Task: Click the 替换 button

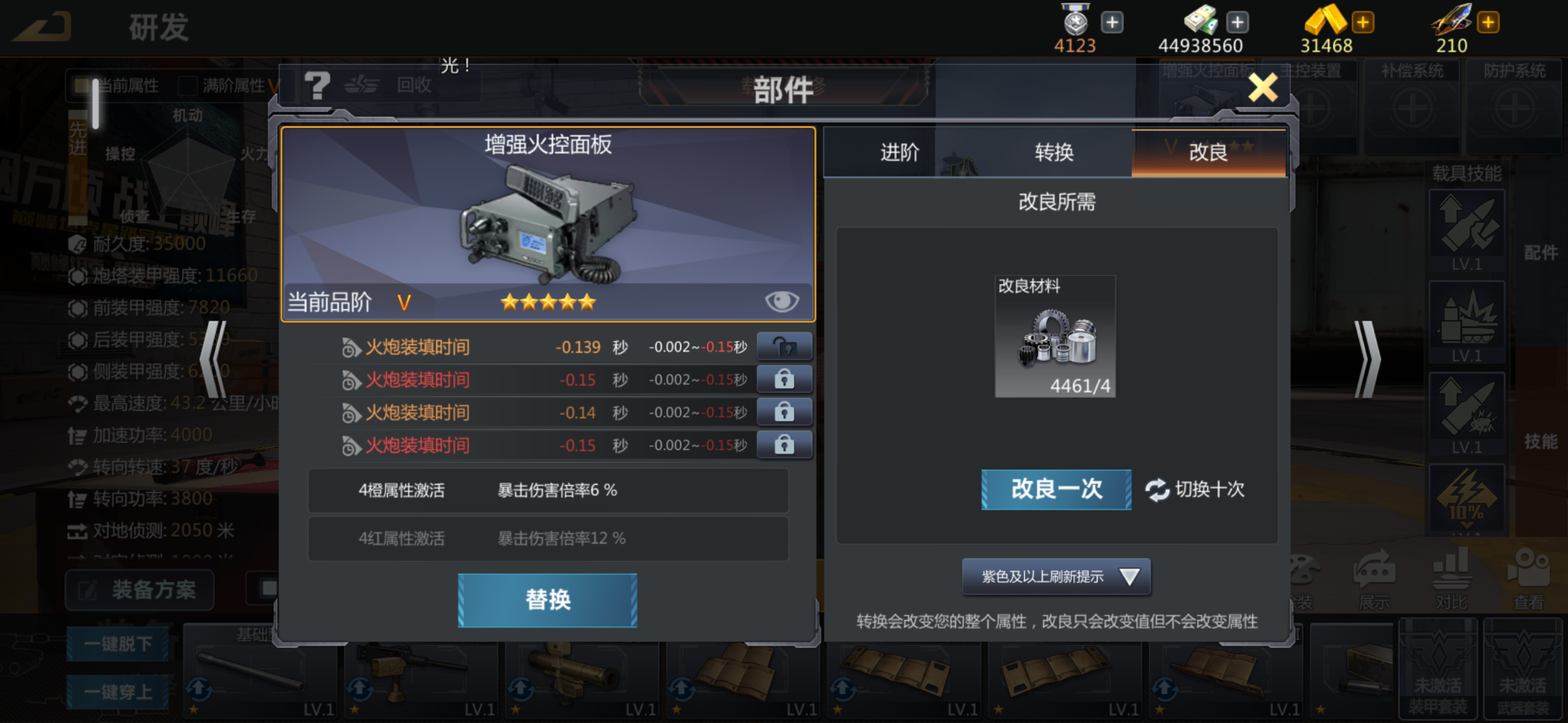Action: [547, 600]
